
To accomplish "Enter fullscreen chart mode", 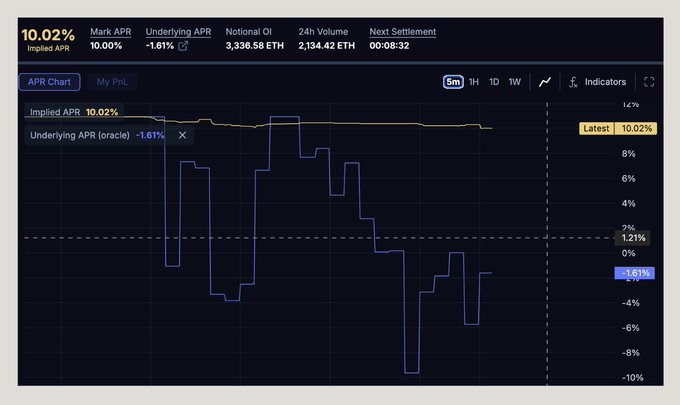I will [x=649, y=82].
